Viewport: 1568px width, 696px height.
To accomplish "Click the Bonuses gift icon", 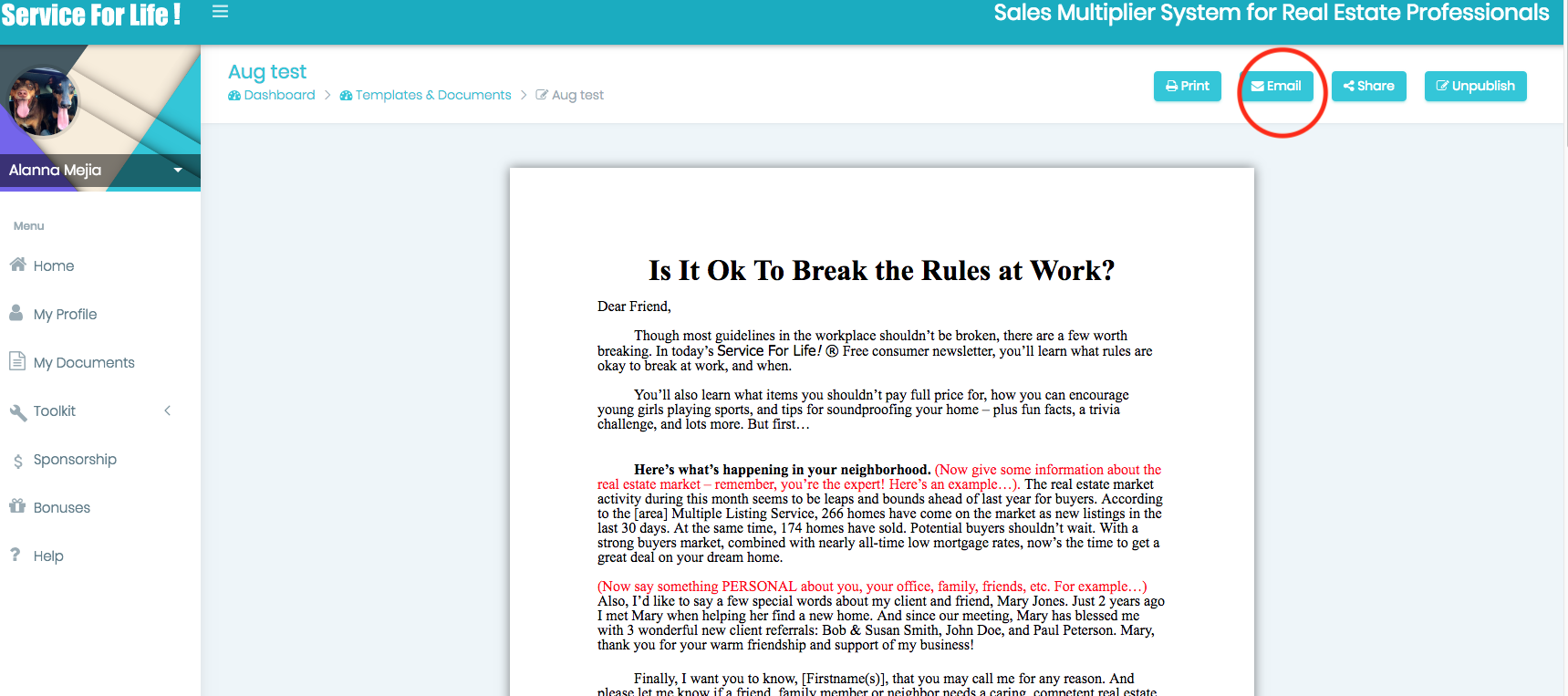I will point(17,506).
